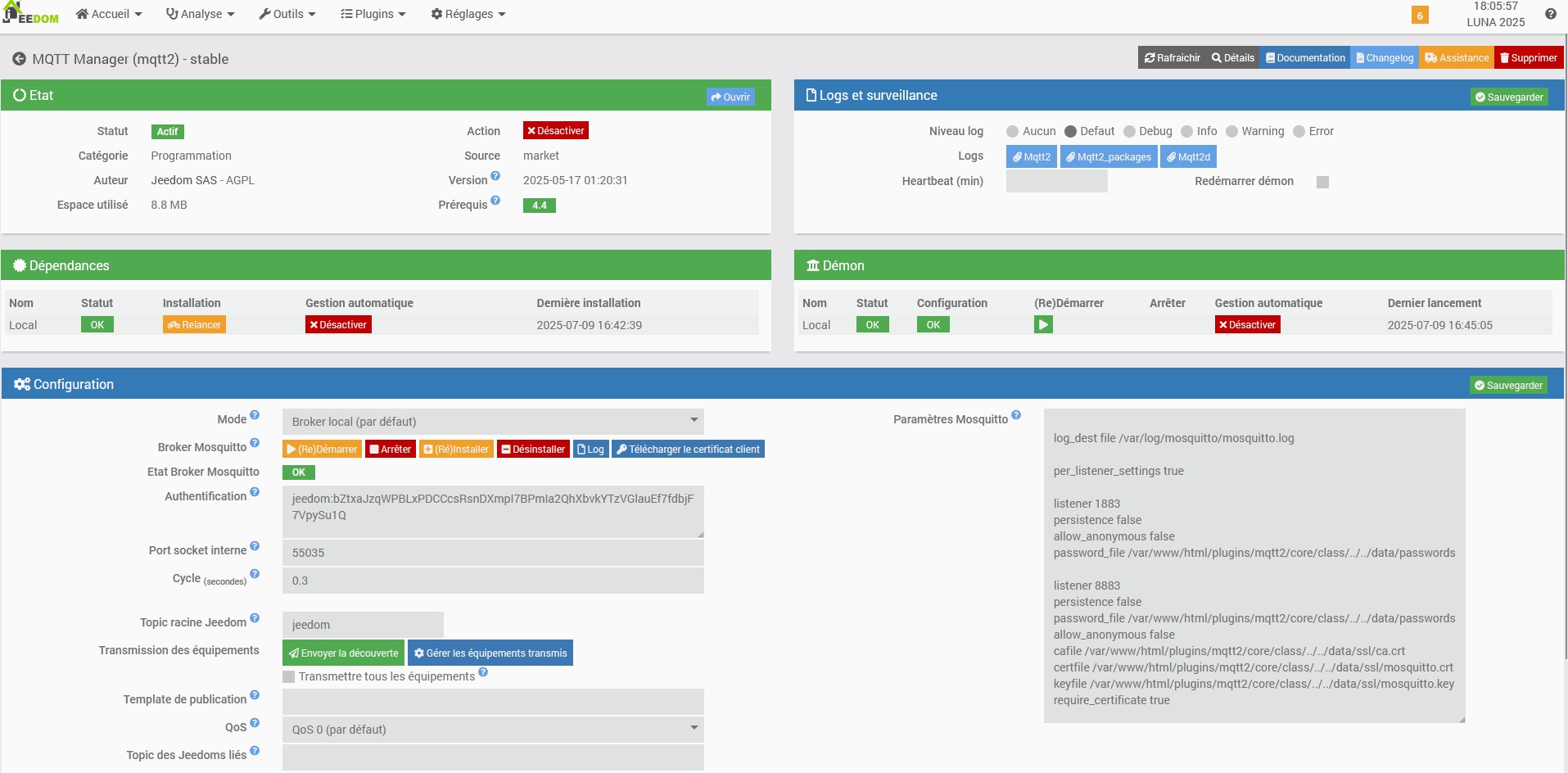Viewport: 1568px width, 773px height.
Task: Show help icon next to Port socket interne
Action: [x=255, y=546]
